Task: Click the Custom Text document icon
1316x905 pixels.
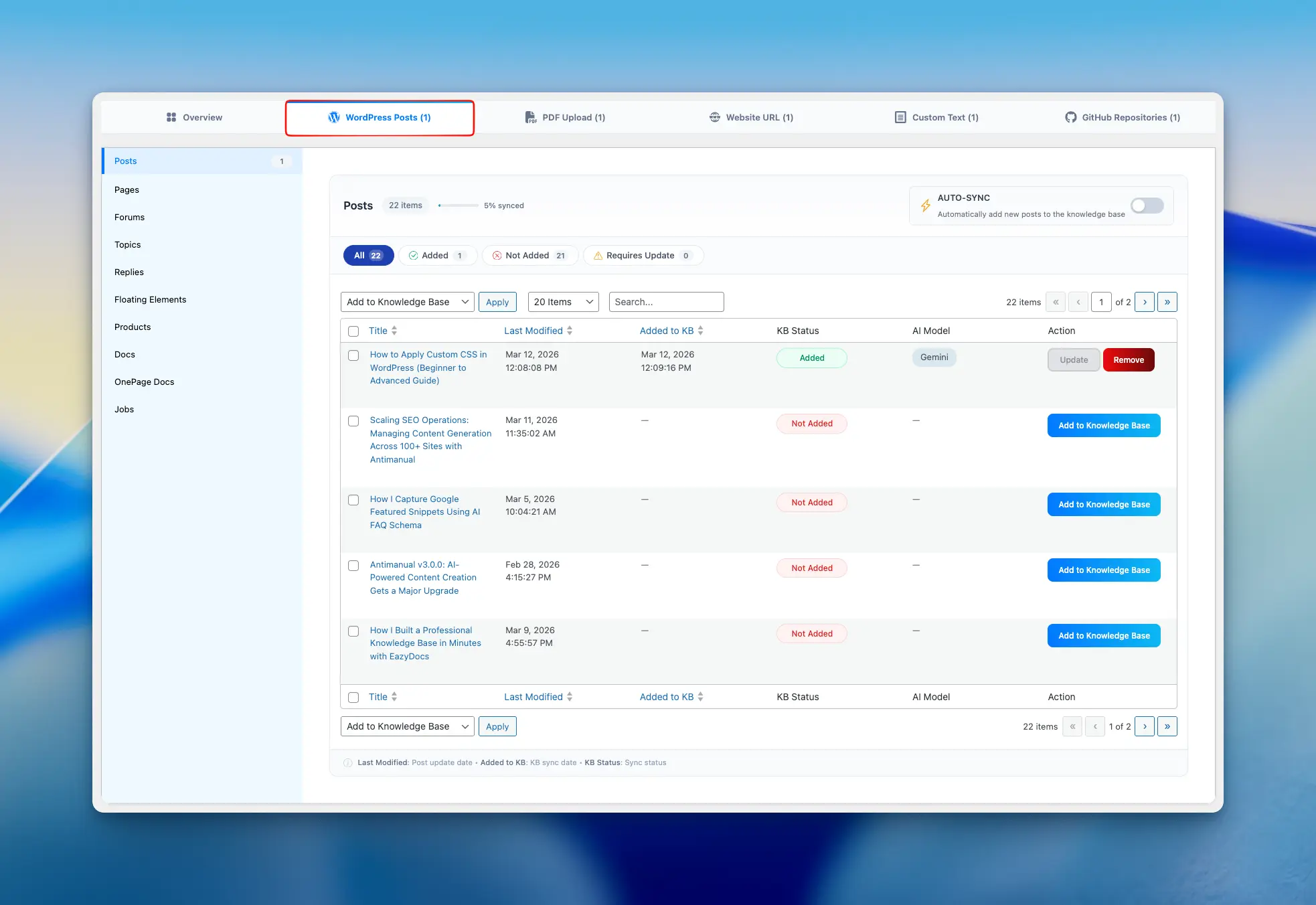Action: coord(900,117)
